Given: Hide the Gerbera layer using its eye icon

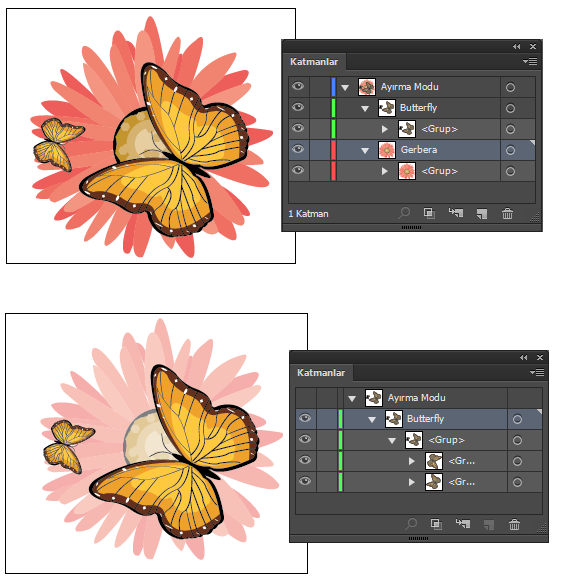Looking at the screenshot, I should 298,149.
